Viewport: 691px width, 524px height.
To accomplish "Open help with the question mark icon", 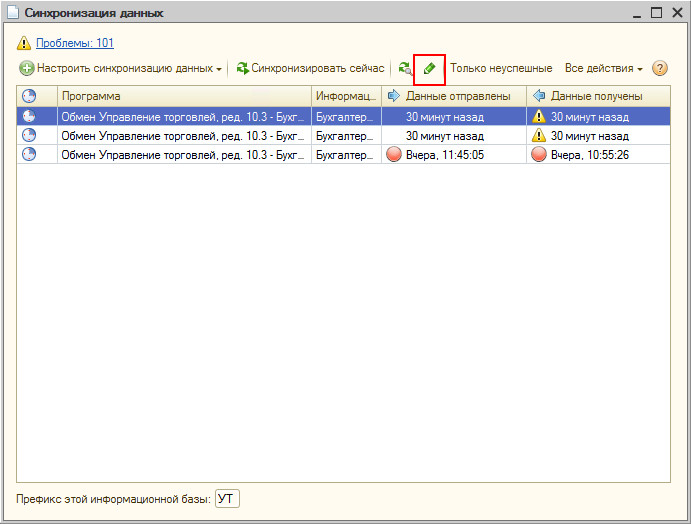I will [x=659, y=68].
